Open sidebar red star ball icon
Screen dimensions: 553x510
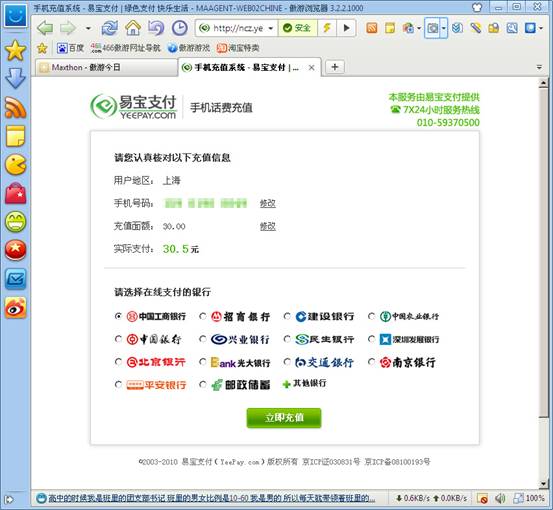[x=15, y=250]
